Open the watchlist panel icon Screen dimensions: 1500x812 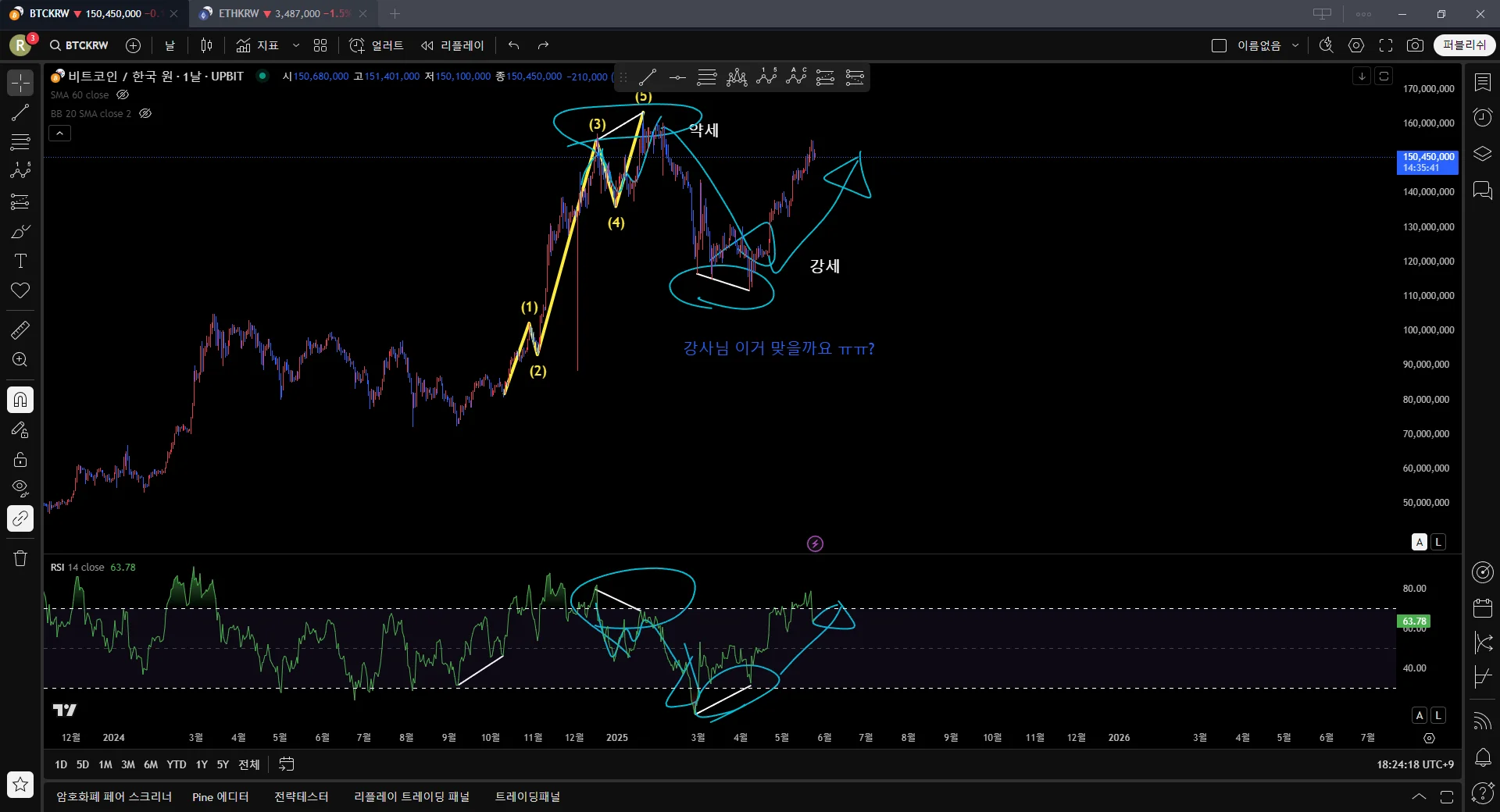[1482, 82]
